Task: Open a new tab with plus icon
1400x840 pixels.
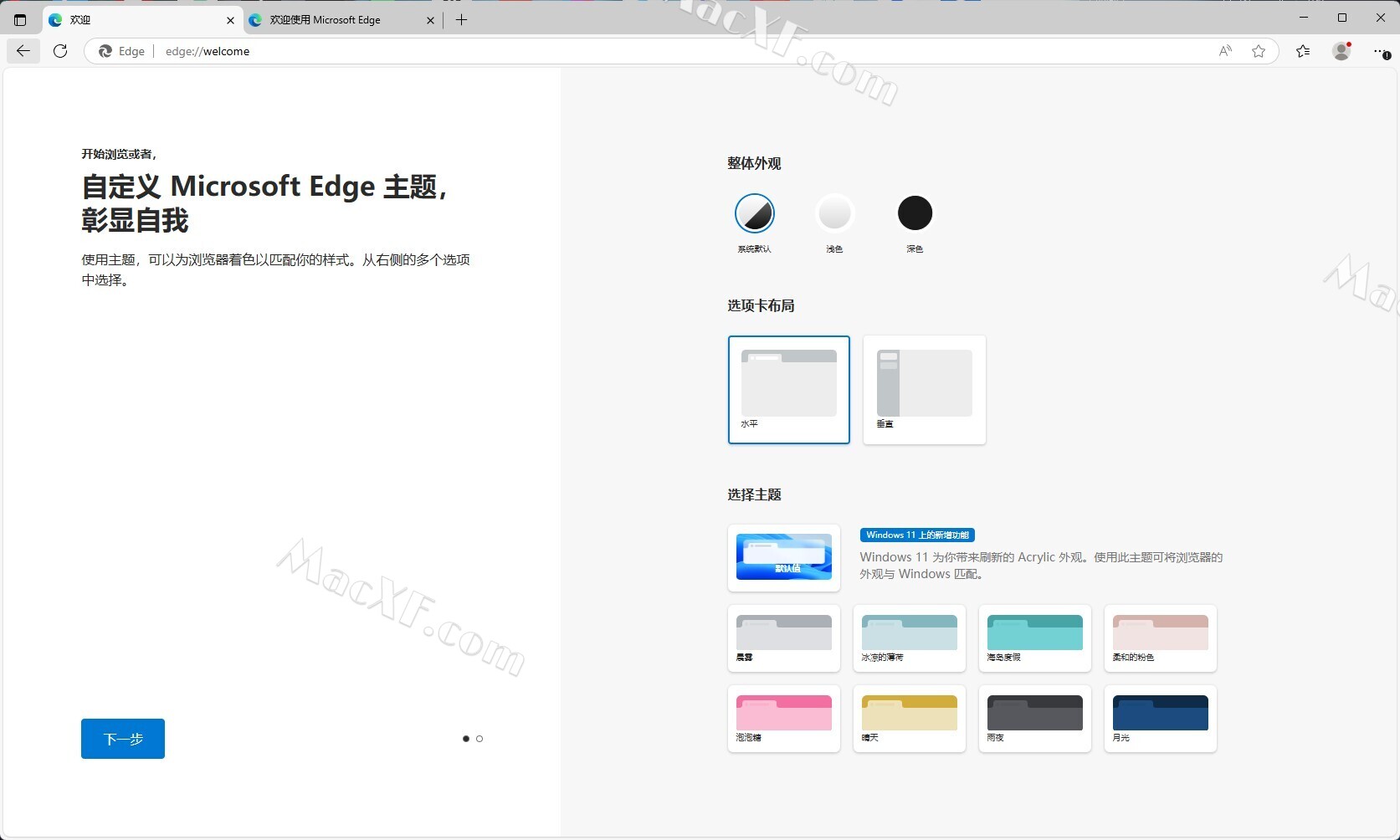Action: [x=461, y=20]
